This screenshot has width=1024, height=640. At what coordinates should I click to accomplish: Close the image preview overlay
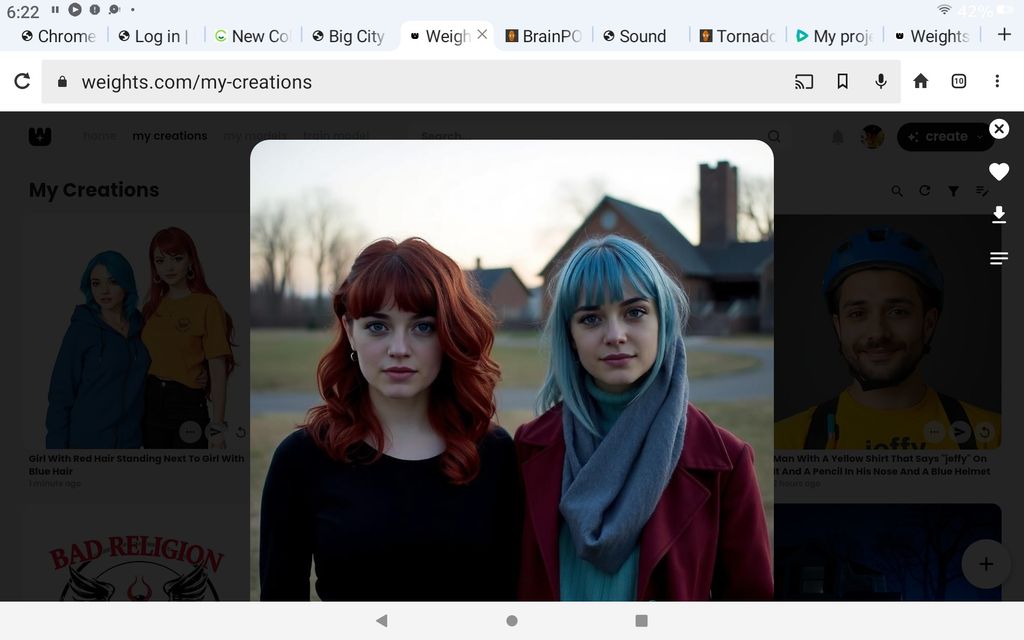coord(999,129)
